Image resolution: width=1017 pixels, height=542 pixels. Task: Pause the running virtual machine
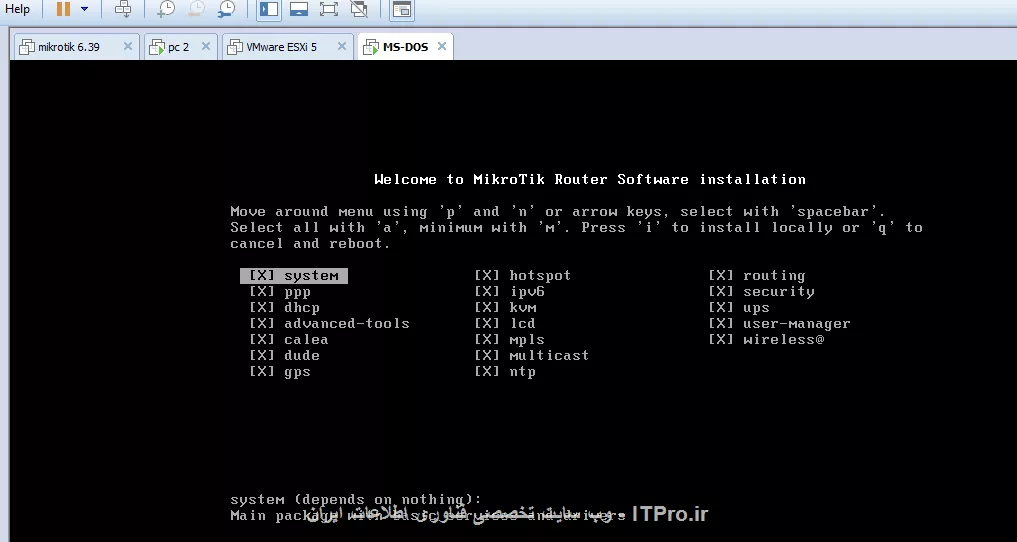click(x=63, y=9)
